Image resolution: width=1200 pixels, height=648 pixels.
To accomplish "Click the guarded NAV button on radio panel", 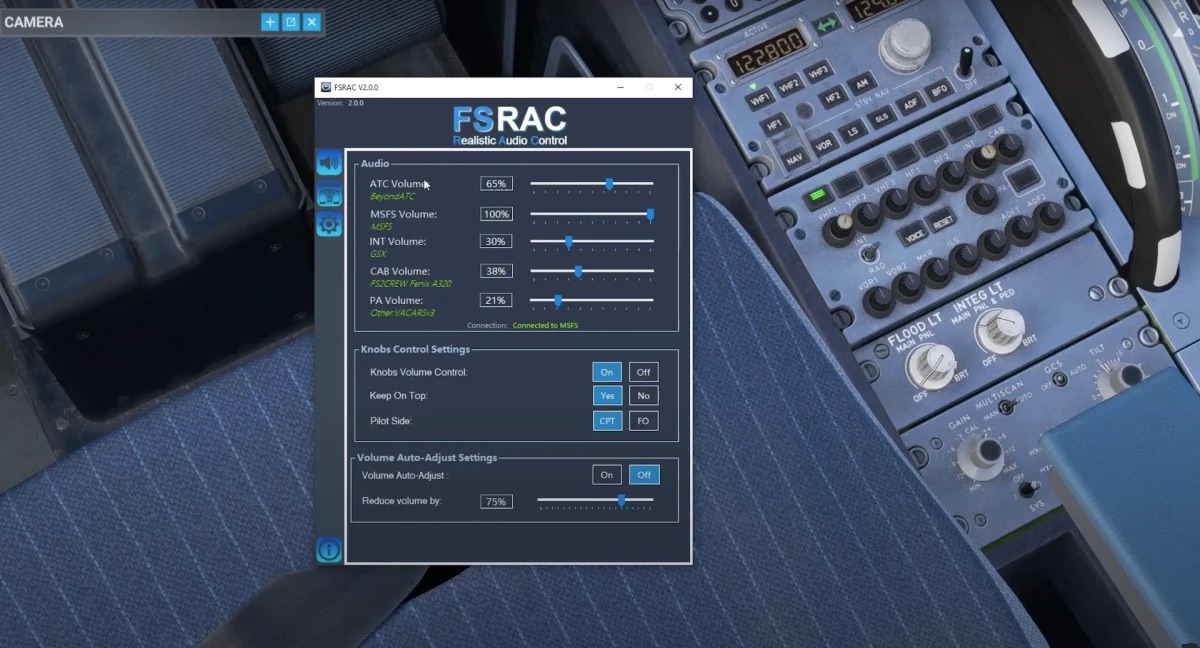I will [x=794, y=158].
